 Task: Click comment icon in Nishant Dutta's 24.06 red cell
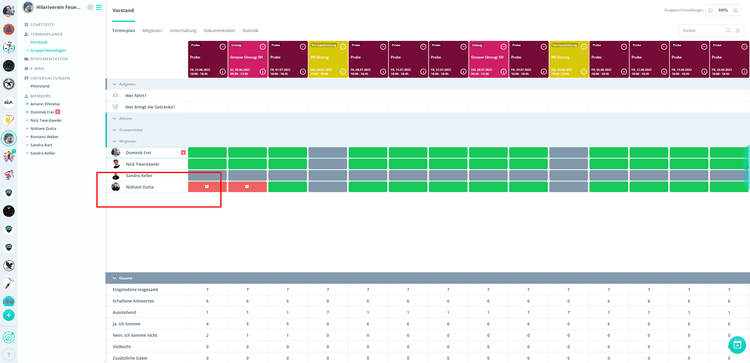click(207, 187)
